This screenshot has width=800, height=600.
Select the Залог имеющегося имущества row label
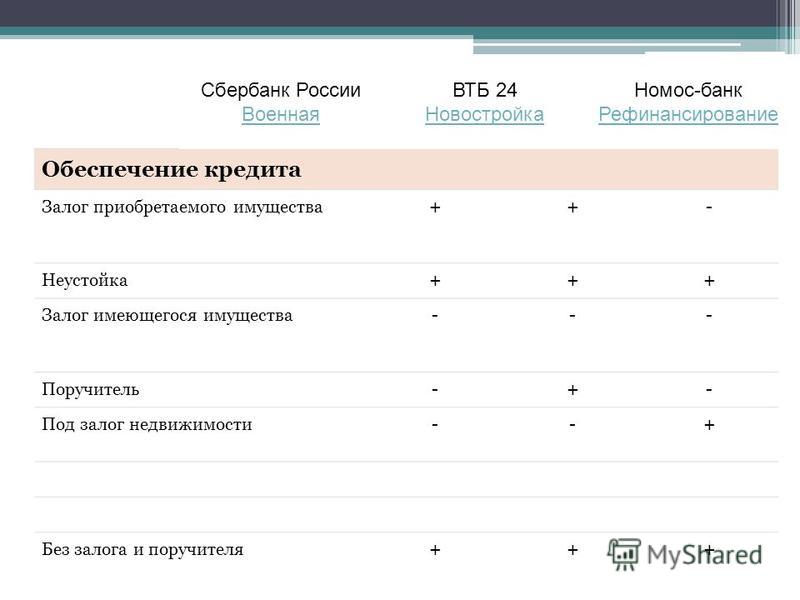pos(167,316)
